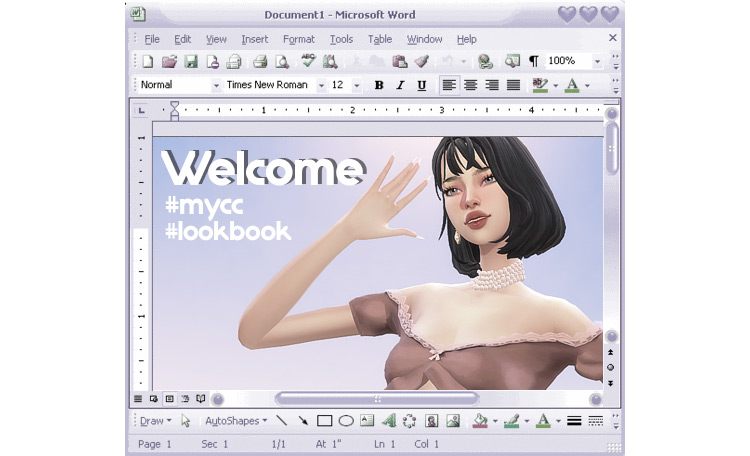The image size is (750, 456).
Task: Toggle Underline formatting
Action: (421, 85)
